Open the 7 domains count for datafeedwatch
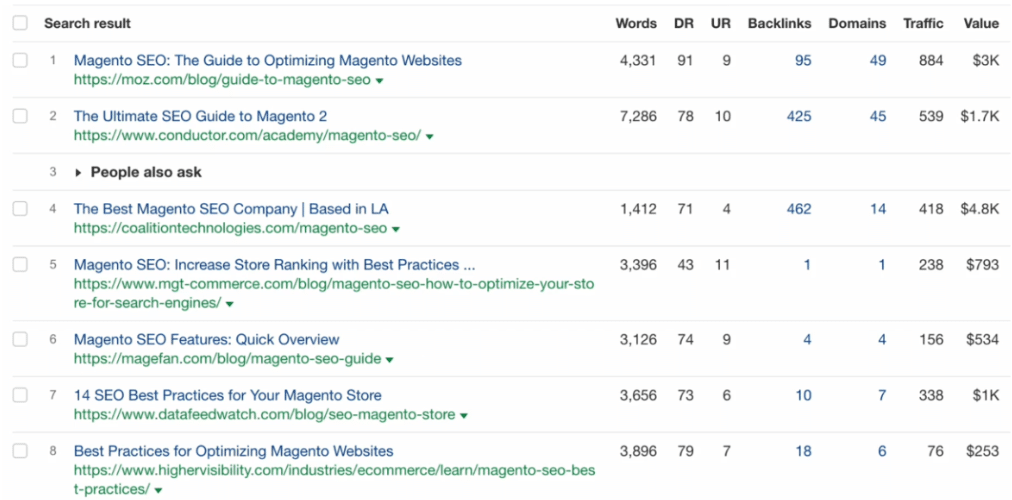Image resolution: width=1012 pixels, height=500 pixels. coord(882,395)
